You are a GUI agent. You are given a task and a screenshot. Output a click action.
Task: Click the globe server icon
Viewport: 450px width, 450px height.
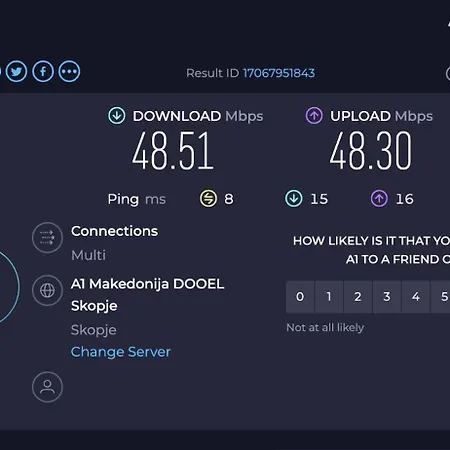click(47, 290)
